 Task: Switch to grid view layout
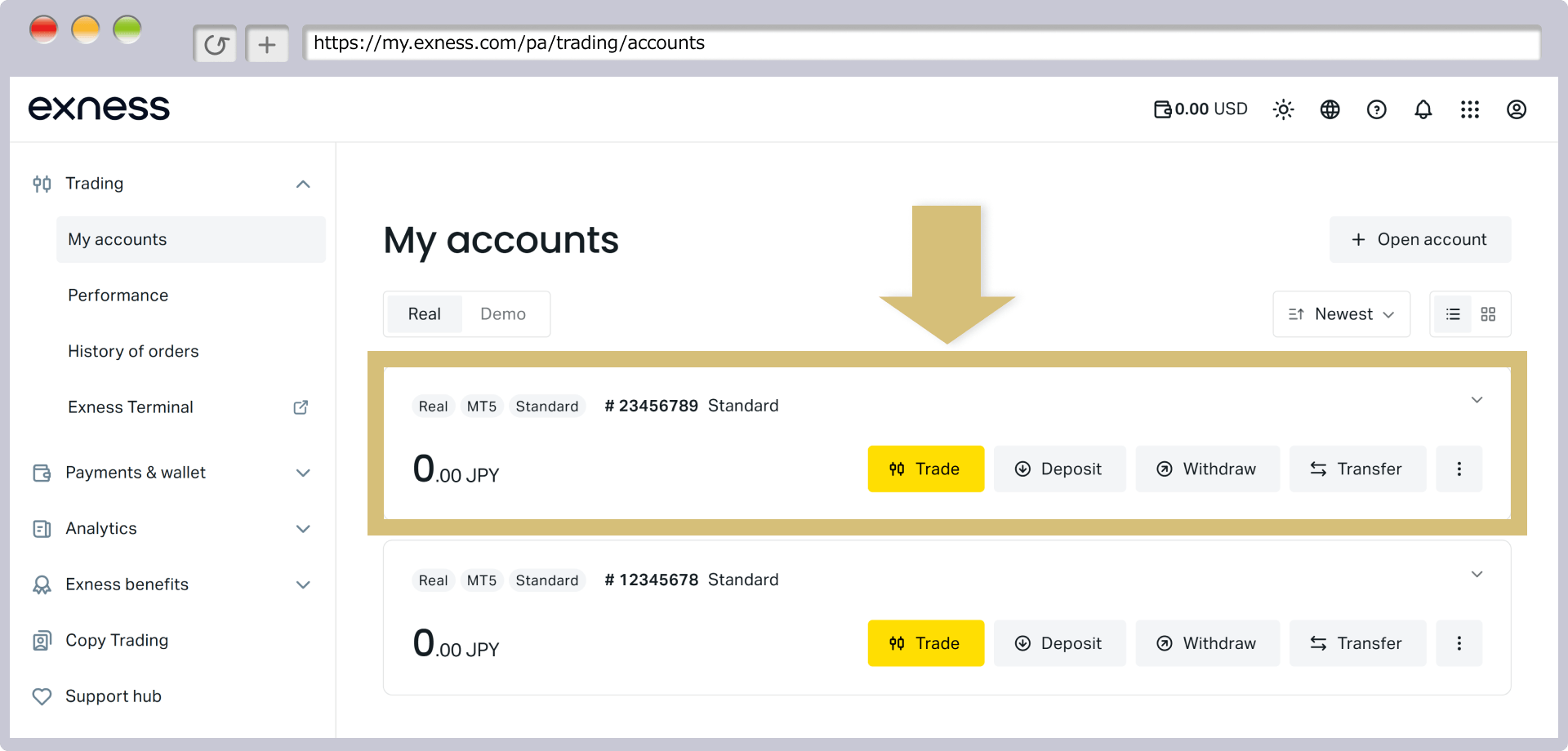pyautogui.click(x=1488, y=314)
